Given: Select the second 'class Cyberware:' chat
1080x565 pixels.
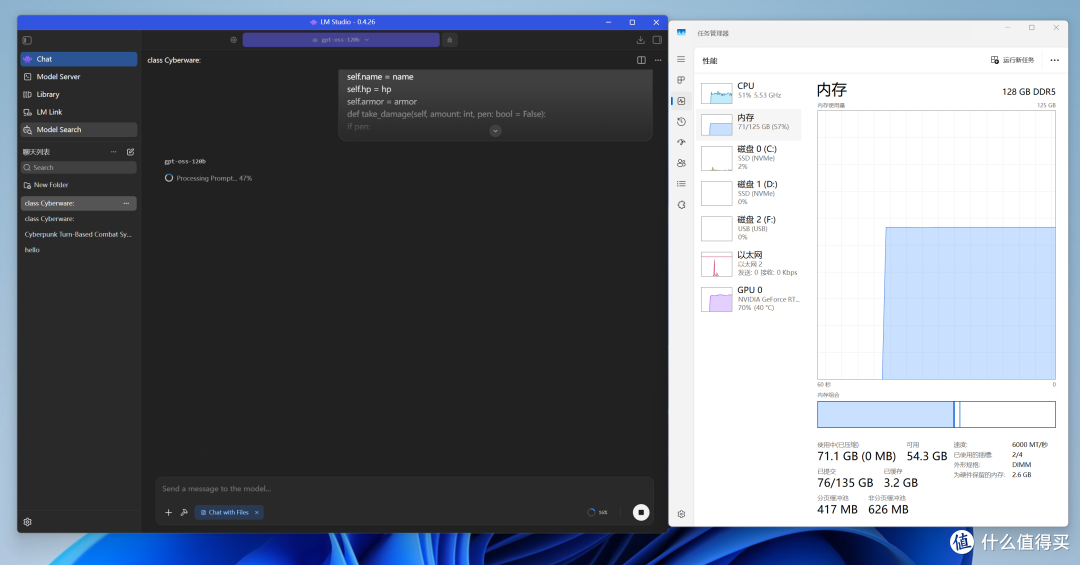Looking at the screenshot, I should [79, 218].
